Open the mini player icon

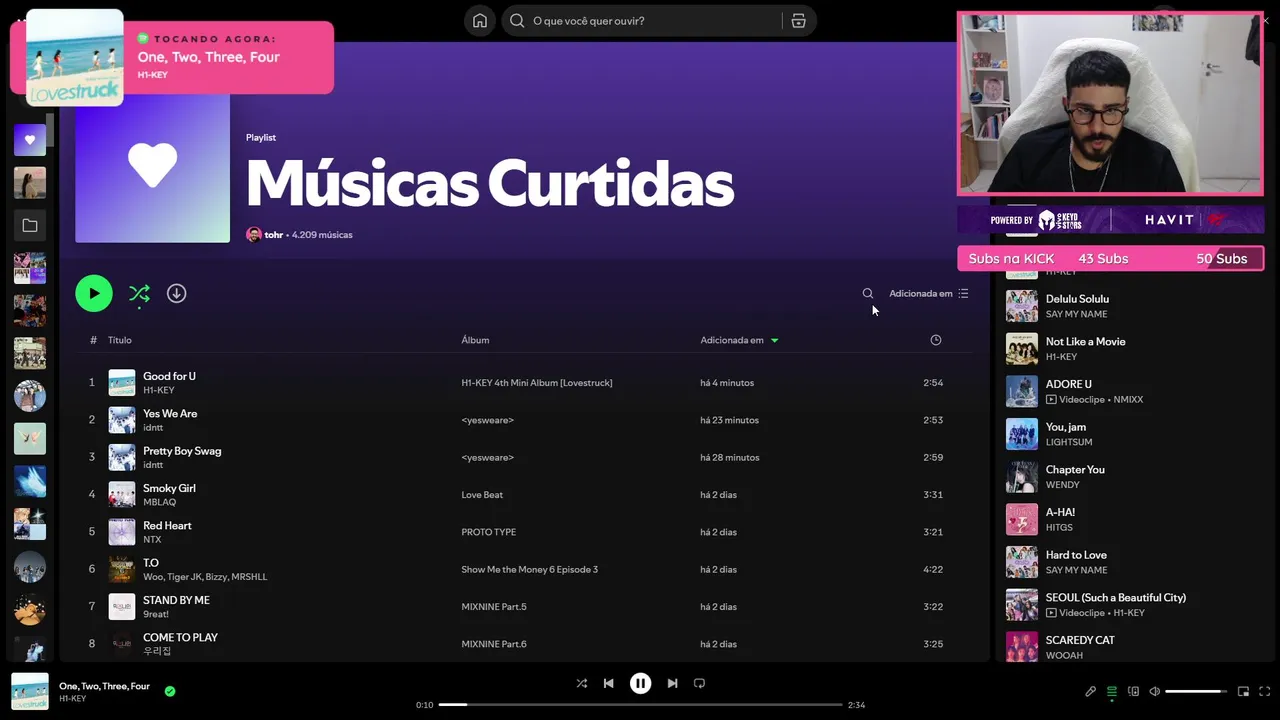click(x=1243, y=691)
